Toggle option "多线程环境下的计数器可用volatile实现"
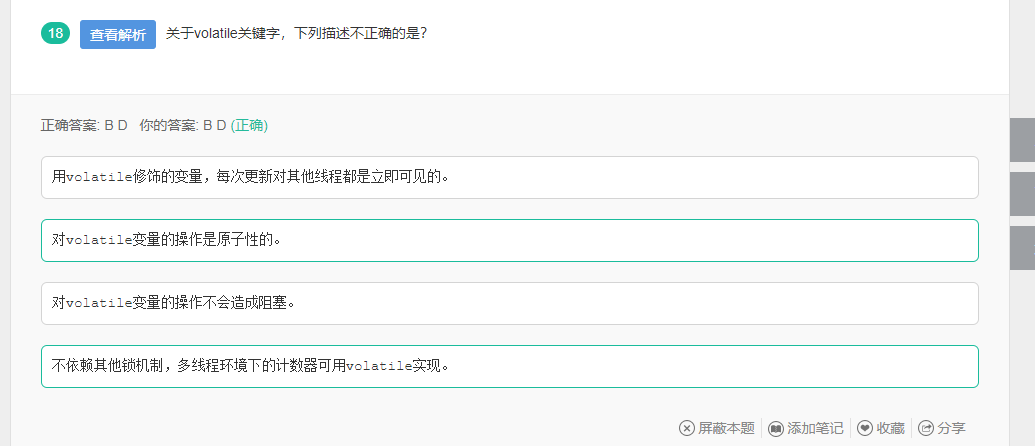 tap(509, 366)
